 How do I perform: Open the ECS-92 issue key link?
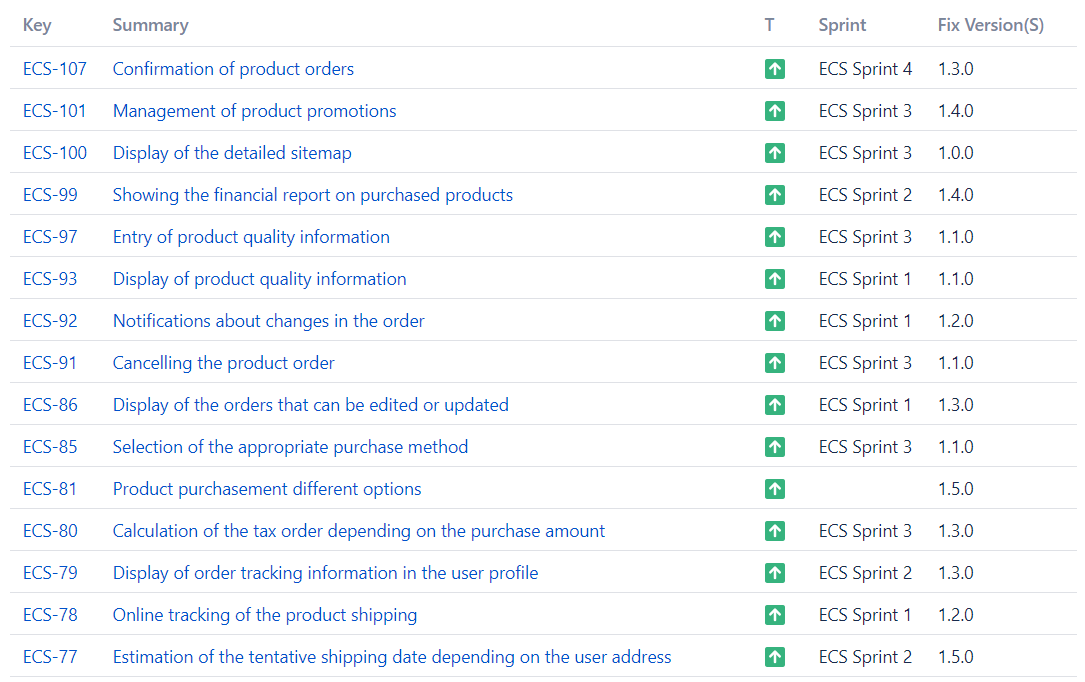[x=50, y=321]
